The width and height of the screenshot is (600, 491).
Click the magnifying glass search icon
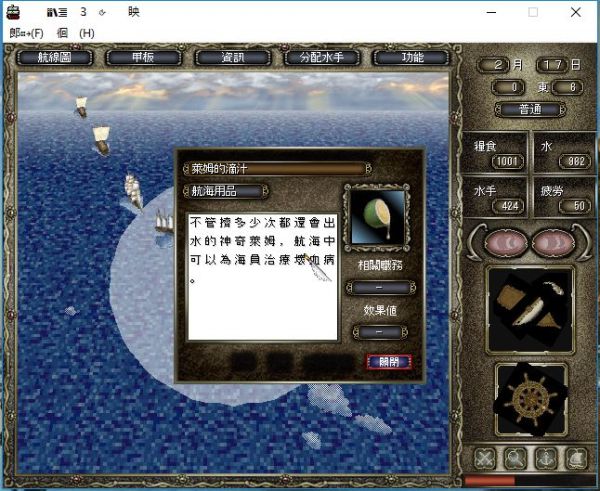click(515, 458)
